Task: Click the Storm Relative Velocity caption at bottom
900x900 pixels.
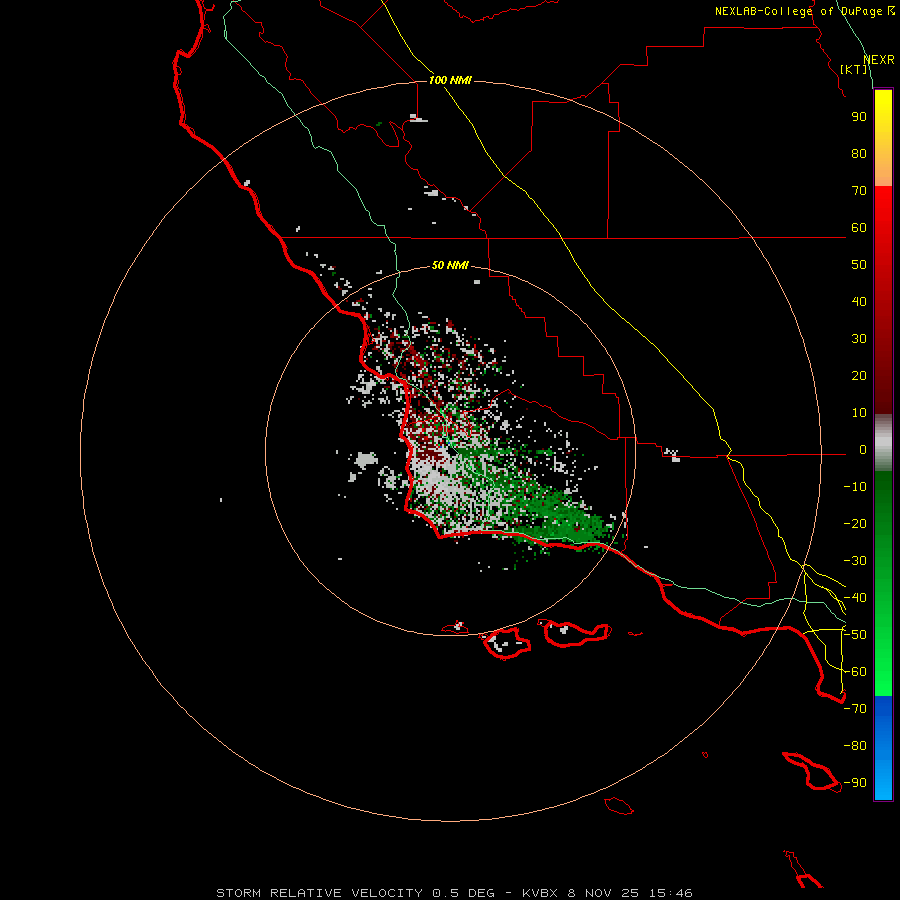Action: point(454,893)
